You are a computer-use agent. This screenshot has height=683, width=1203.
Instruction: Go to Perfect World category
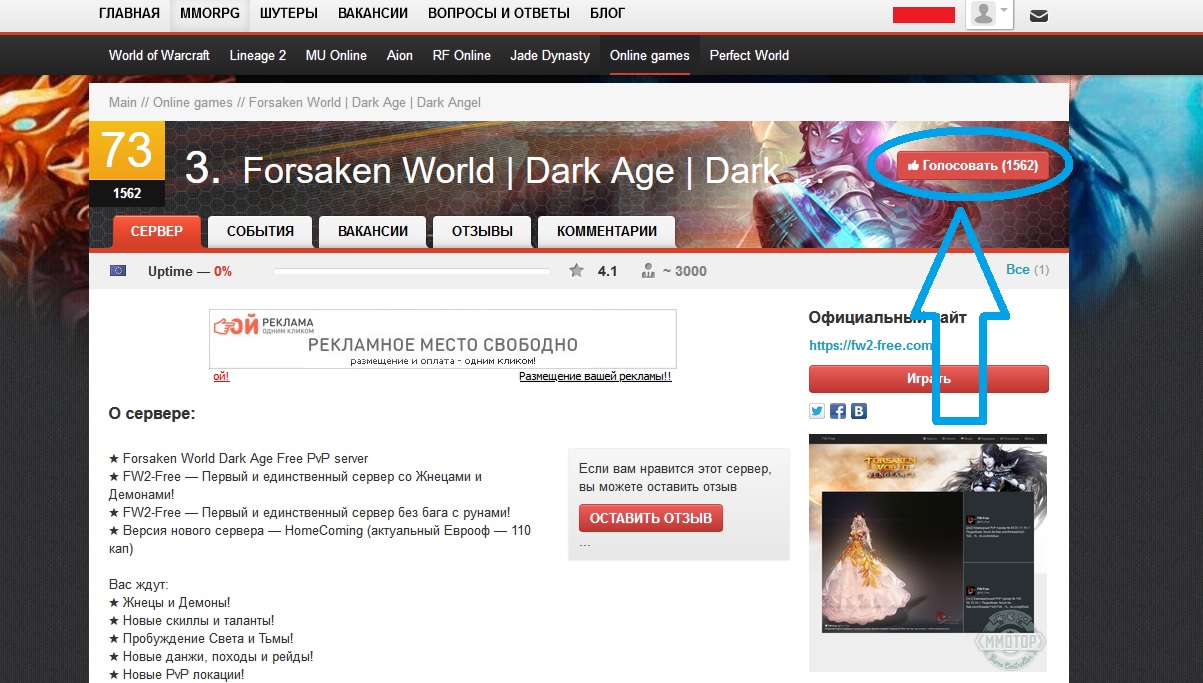click(749, 55)
